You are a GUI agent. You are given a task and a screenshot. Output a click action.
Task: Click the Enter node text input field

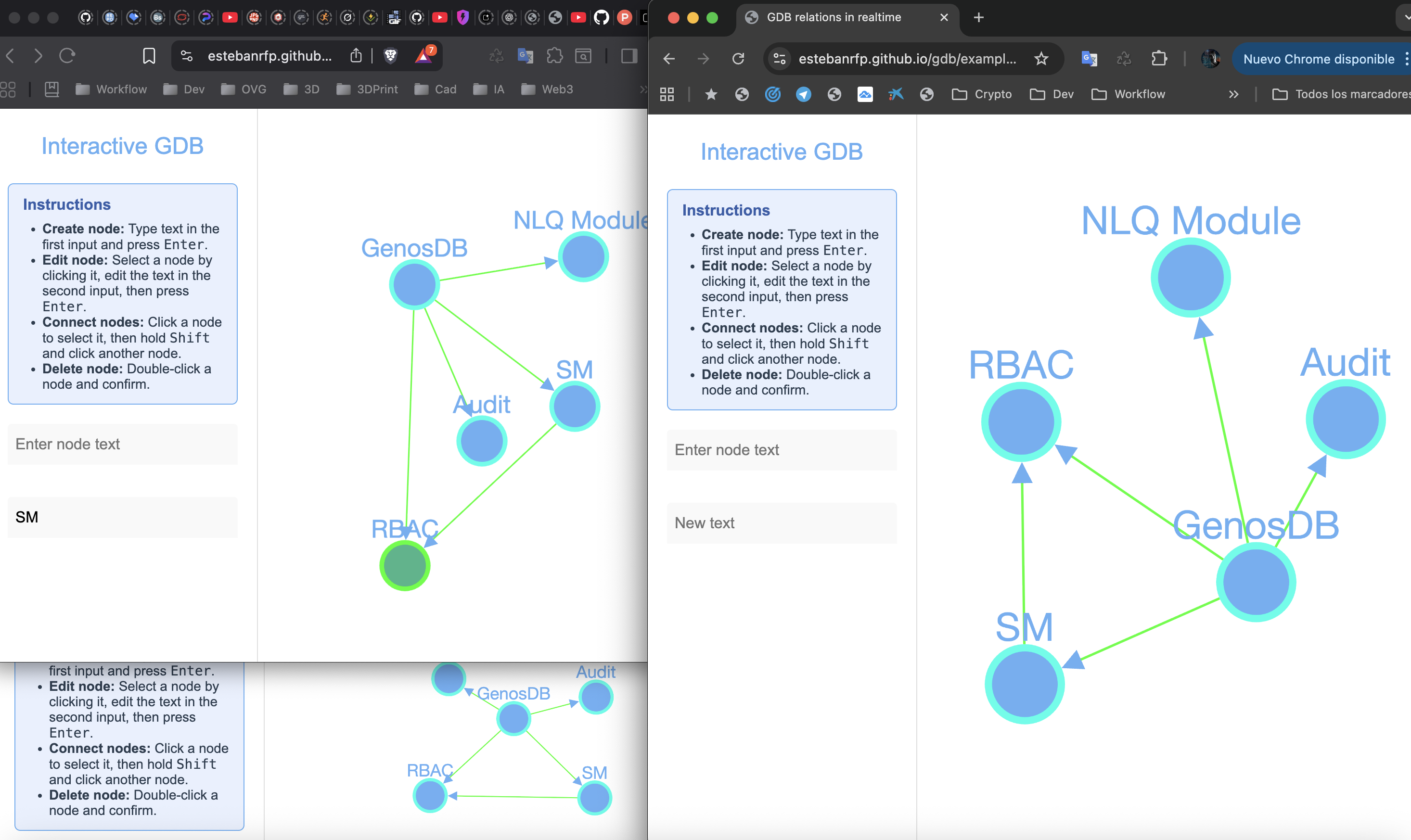[782, 449]
